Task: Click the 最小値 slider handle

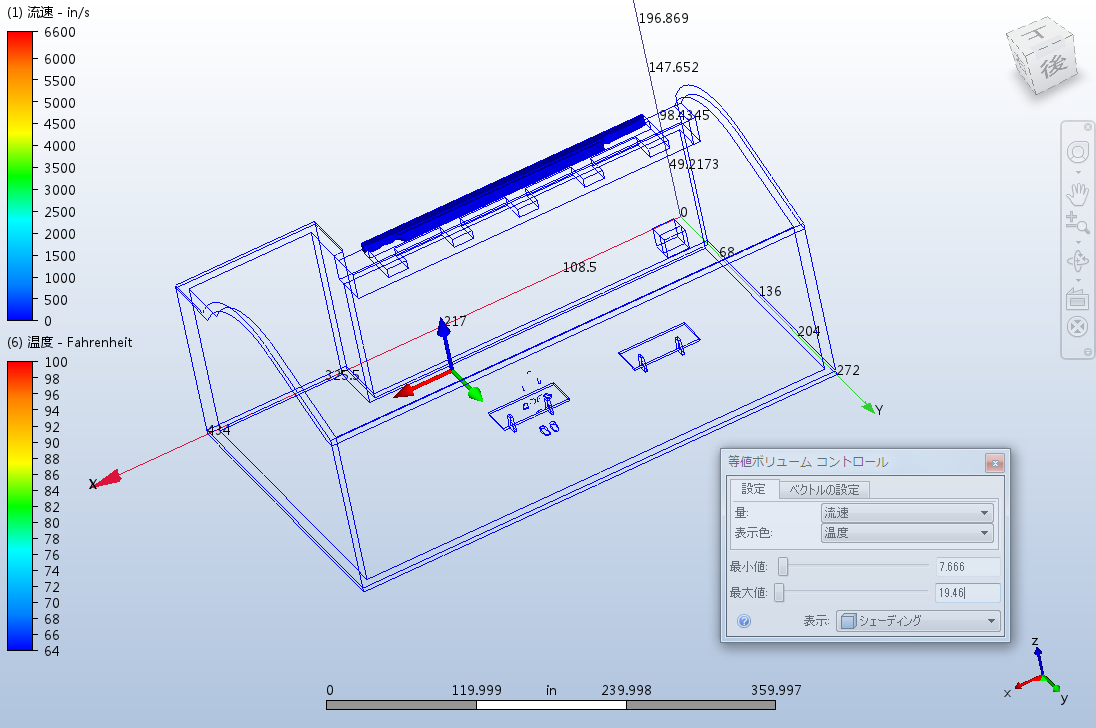Action: point(783,567)
